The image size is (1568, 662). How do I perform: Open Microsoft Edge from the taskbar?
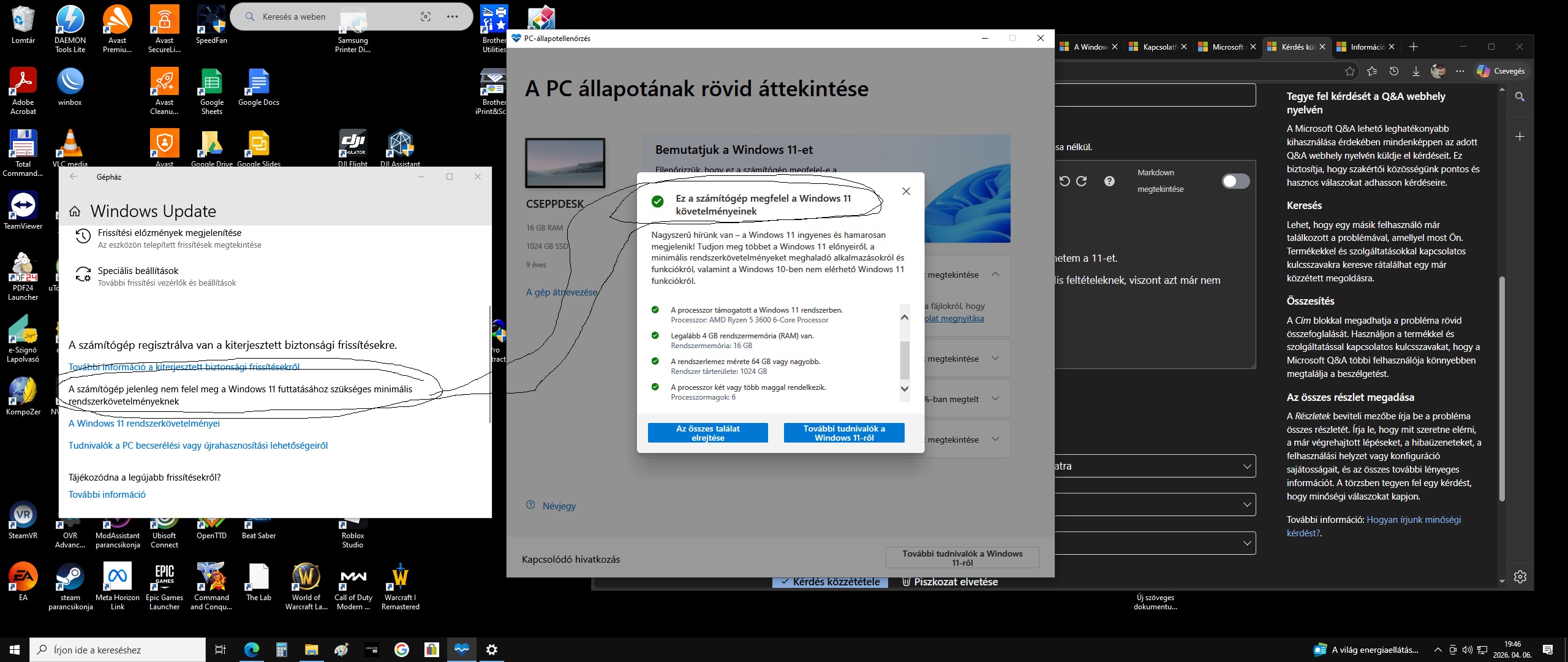252,650
